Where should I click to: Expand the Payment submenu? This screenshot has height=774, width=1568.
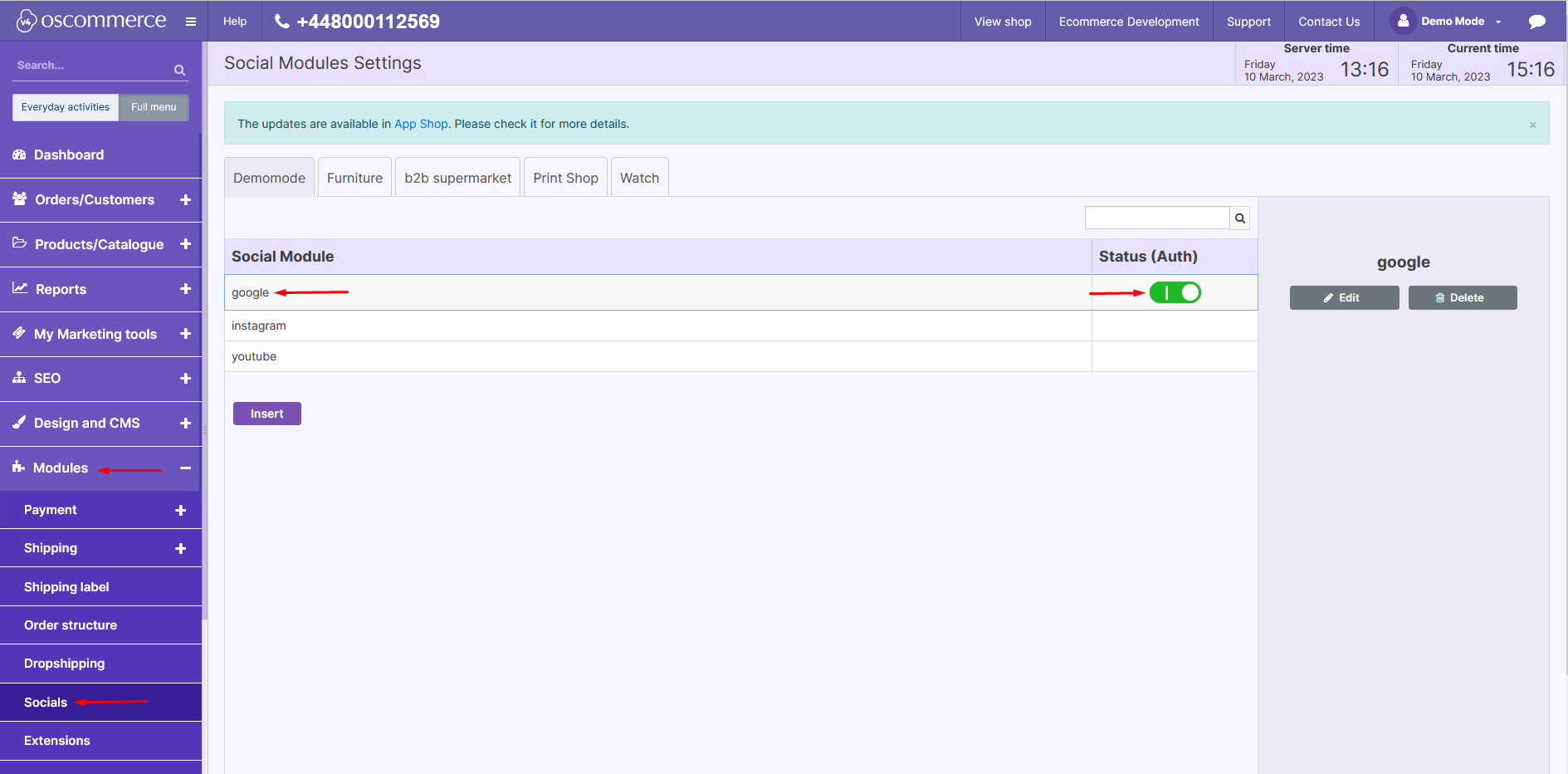[180, 511]
